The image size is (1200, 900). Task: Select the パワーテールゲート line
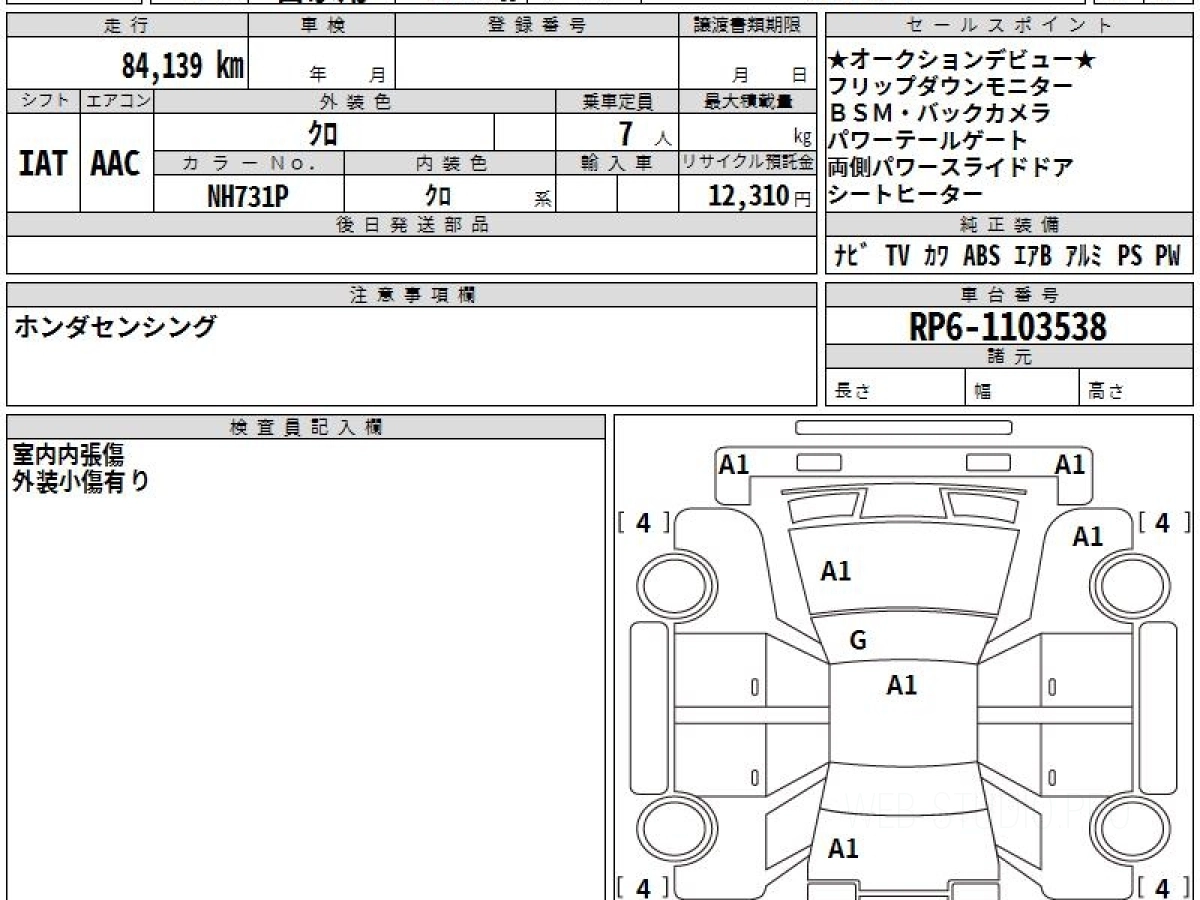coord(927,140)
